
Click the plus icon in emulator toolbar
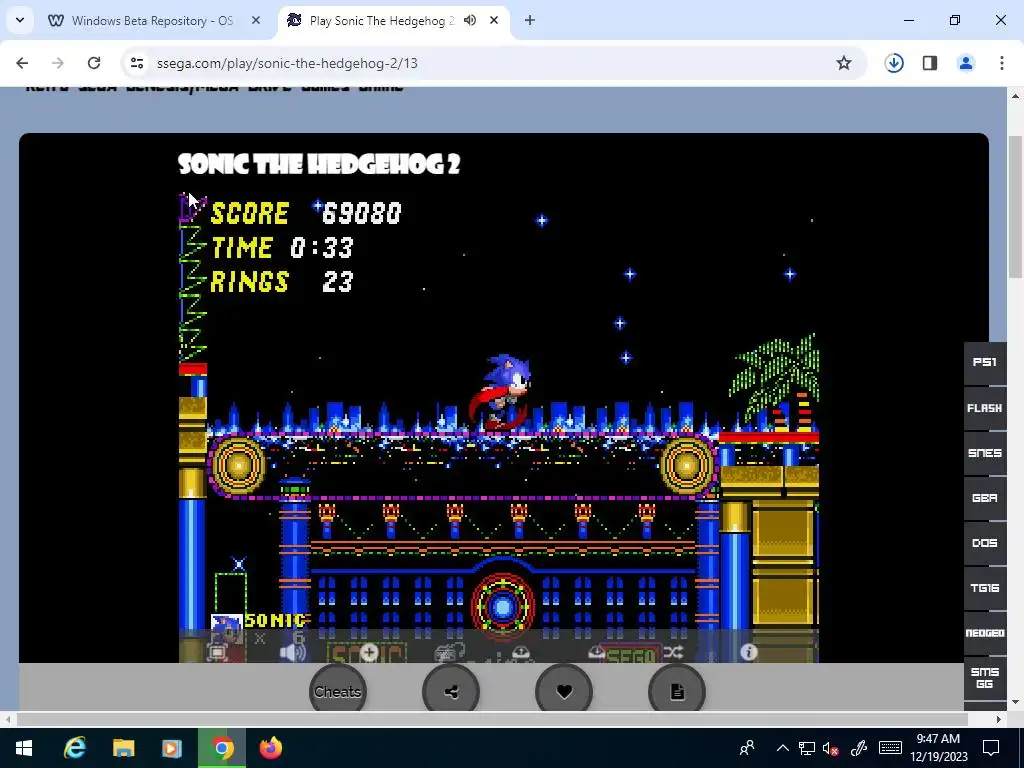pyautogui.click(x=369, y=652)
